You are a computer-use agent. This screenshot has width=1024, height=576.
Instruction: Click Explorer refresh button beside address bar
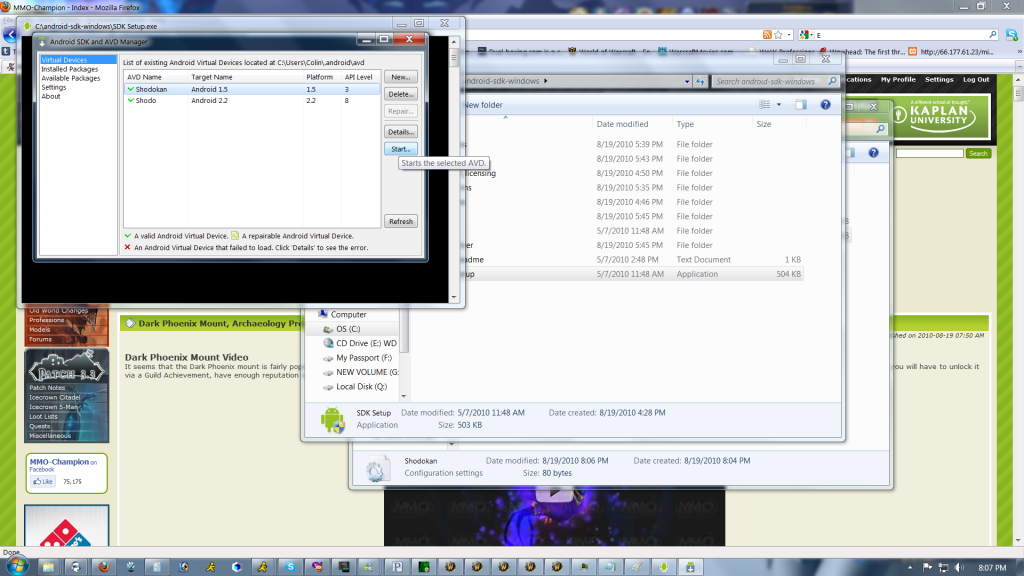[x=699, y=82]
